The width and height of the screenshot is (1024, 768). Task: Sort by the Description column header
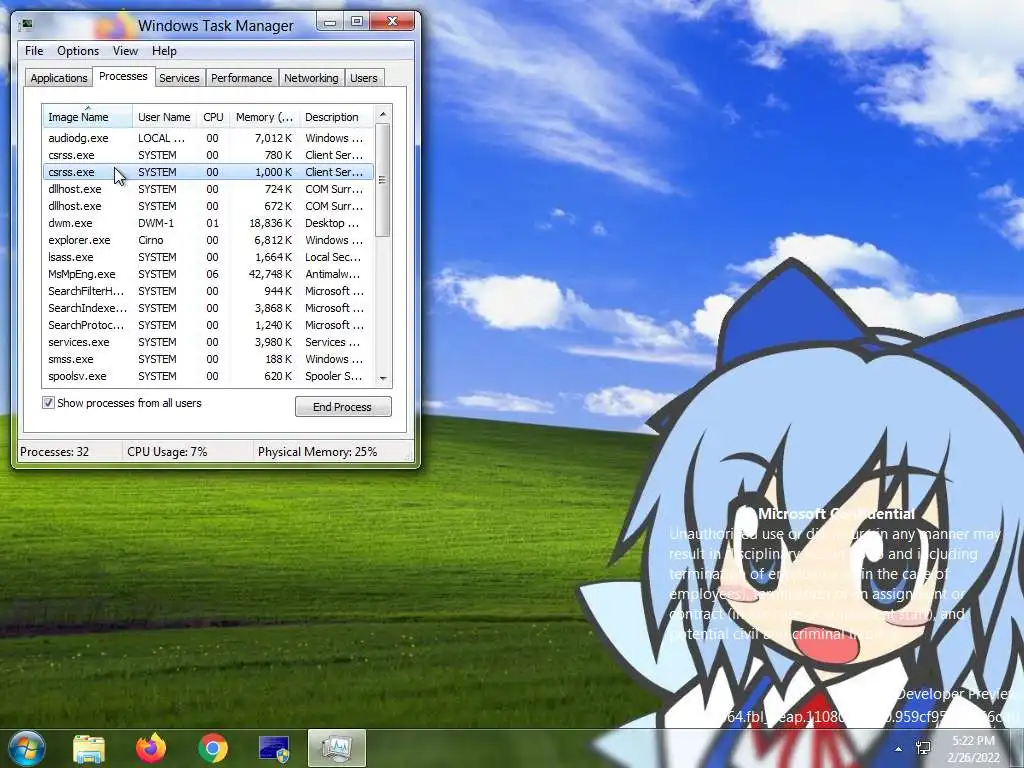[336, 117]
